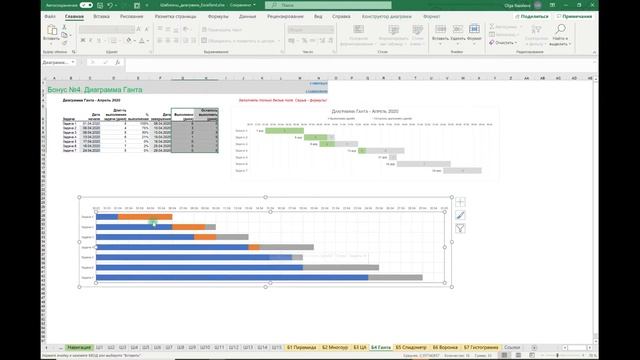Click the Undo arrow icon

pos(110,5)
